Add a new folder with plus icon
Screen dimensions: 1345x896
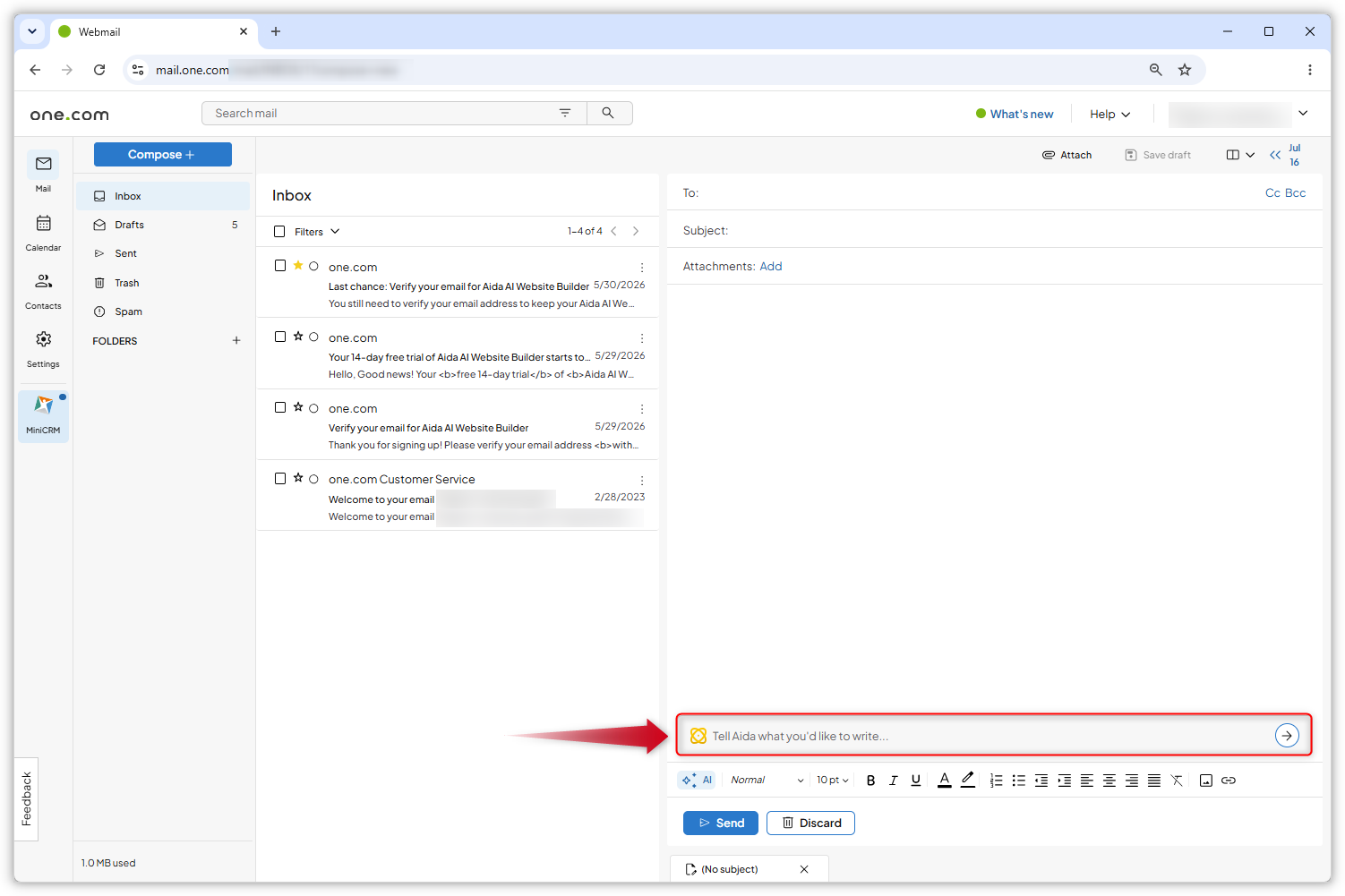pyautogui.click(x=236, y=340)
